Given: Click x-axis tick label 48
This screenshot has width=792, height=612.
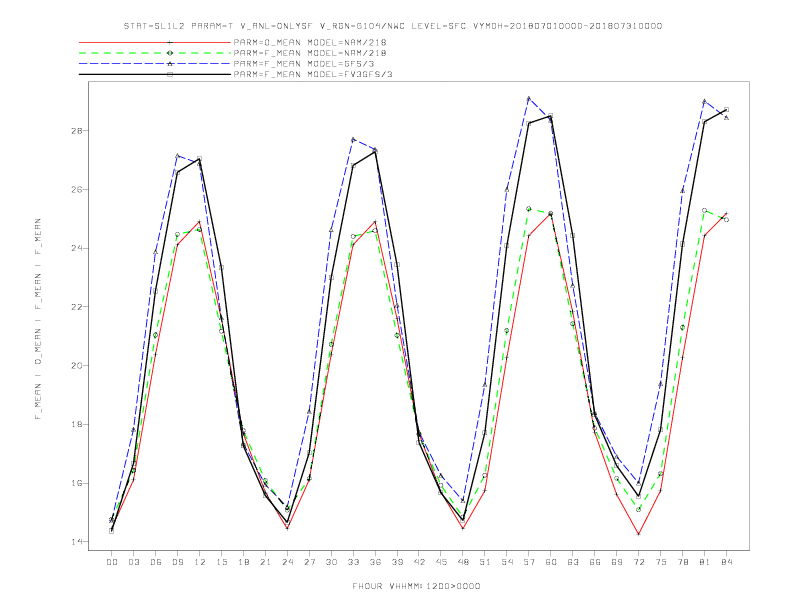Looking at the screenshot, I should click(x=463, y=562).
